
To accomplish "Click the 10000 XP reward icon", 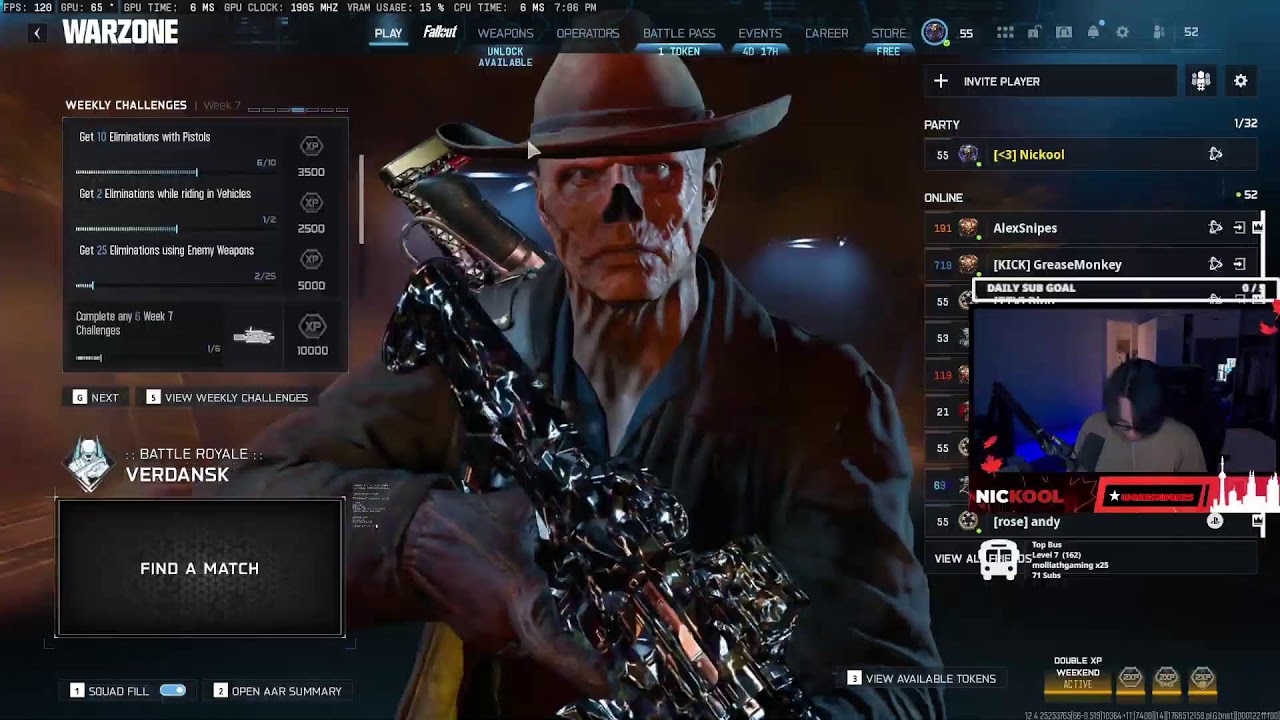I will point(312,326).
